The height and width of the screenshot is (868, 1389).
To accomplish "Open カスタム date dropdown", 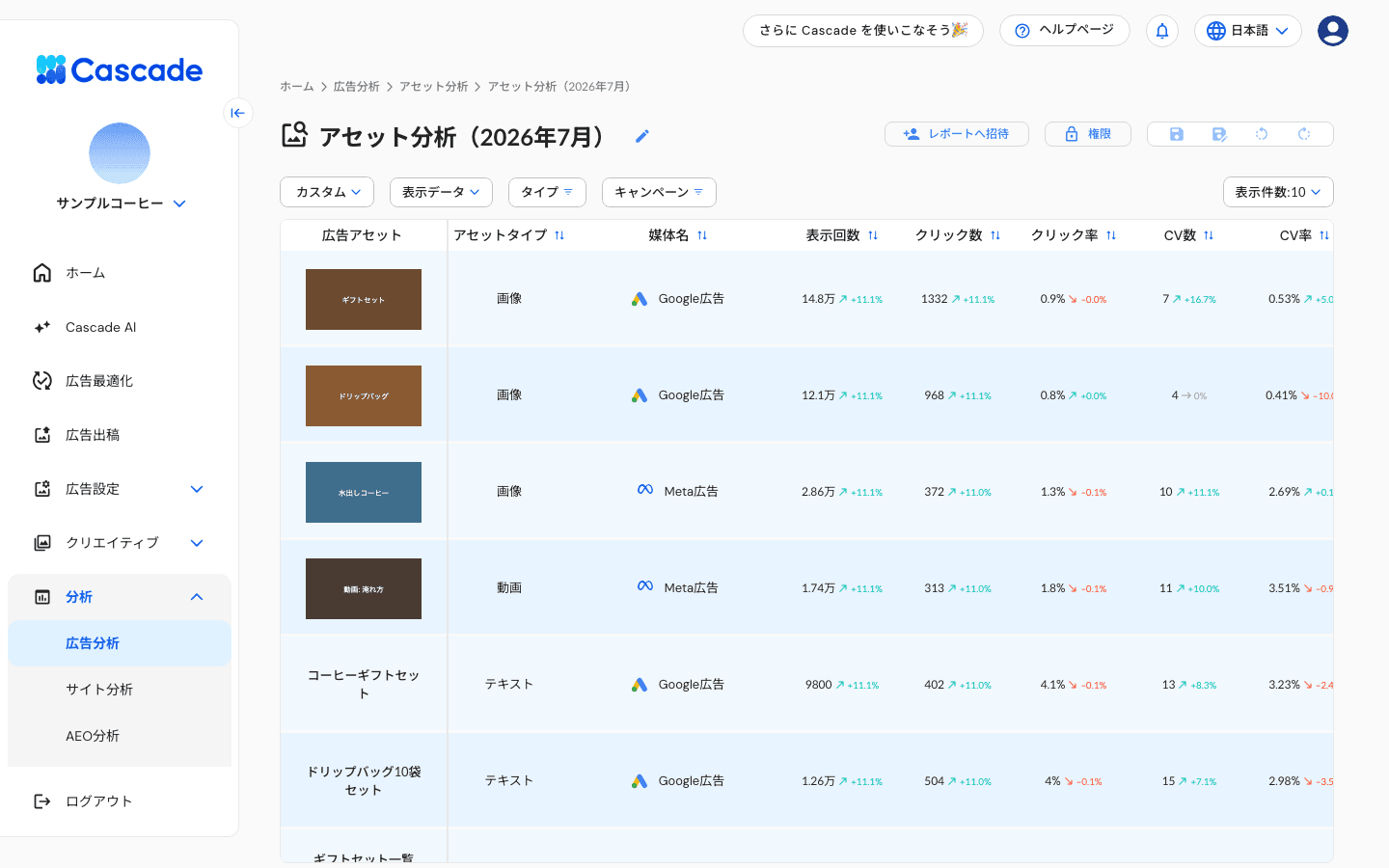I will coord(327,192).
